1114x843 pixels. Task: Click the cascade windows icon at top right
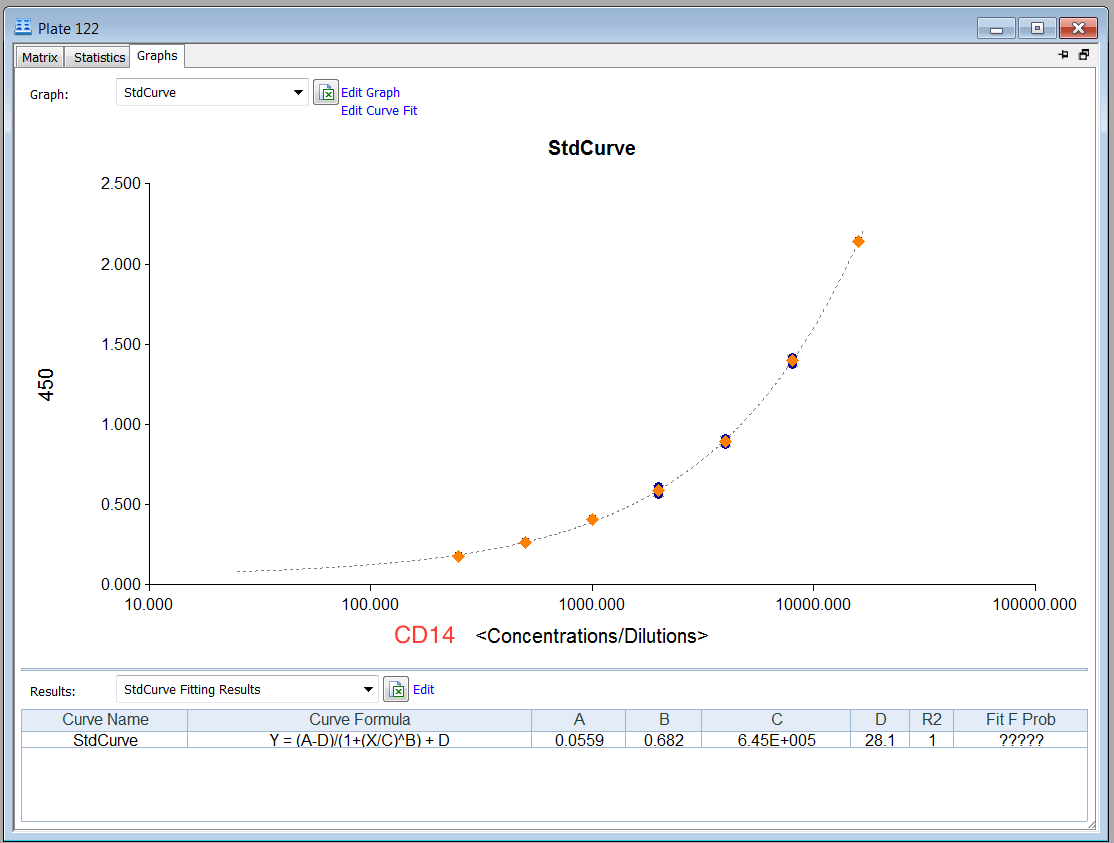click(x=1084, y=55)
